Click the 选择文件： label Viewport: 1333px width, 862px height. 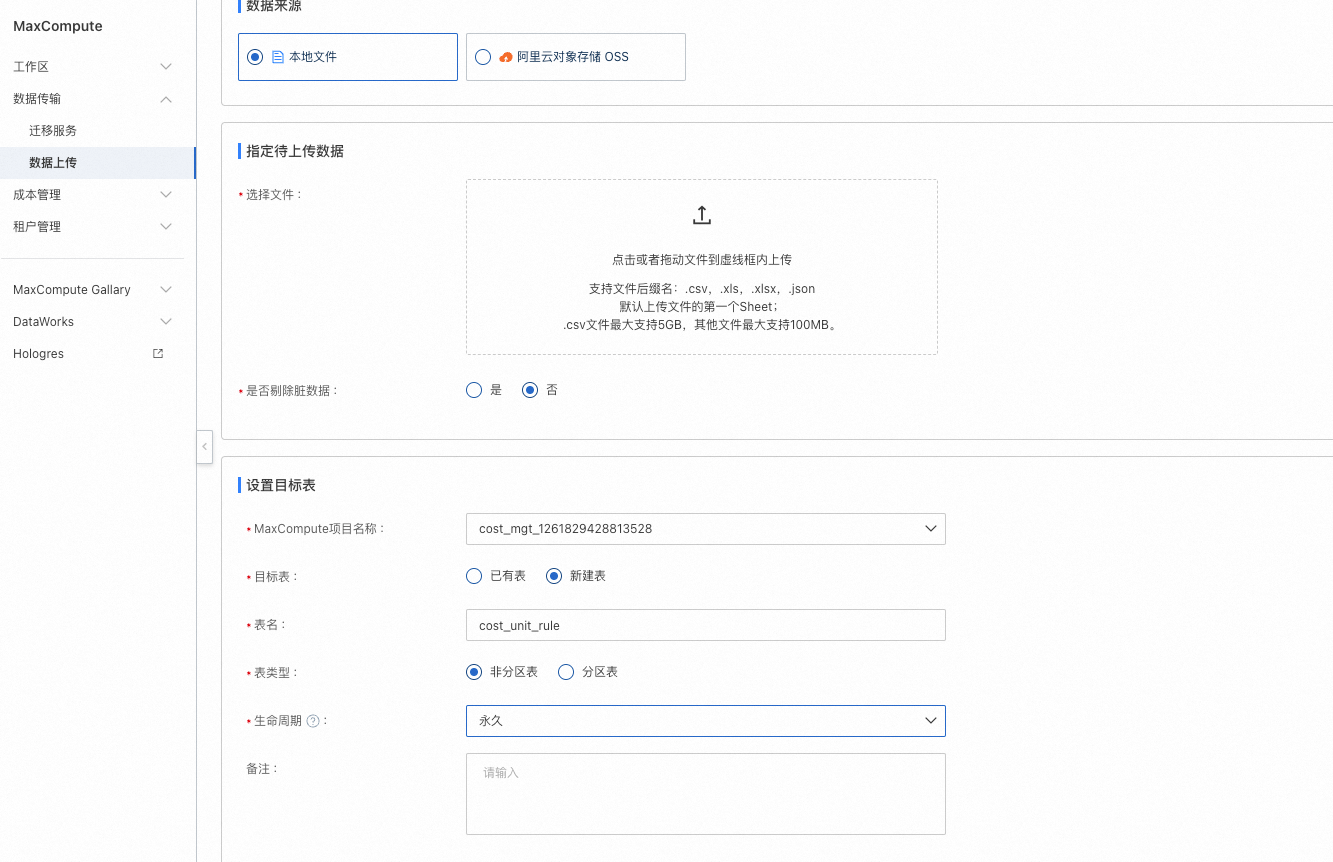(274, 195)
